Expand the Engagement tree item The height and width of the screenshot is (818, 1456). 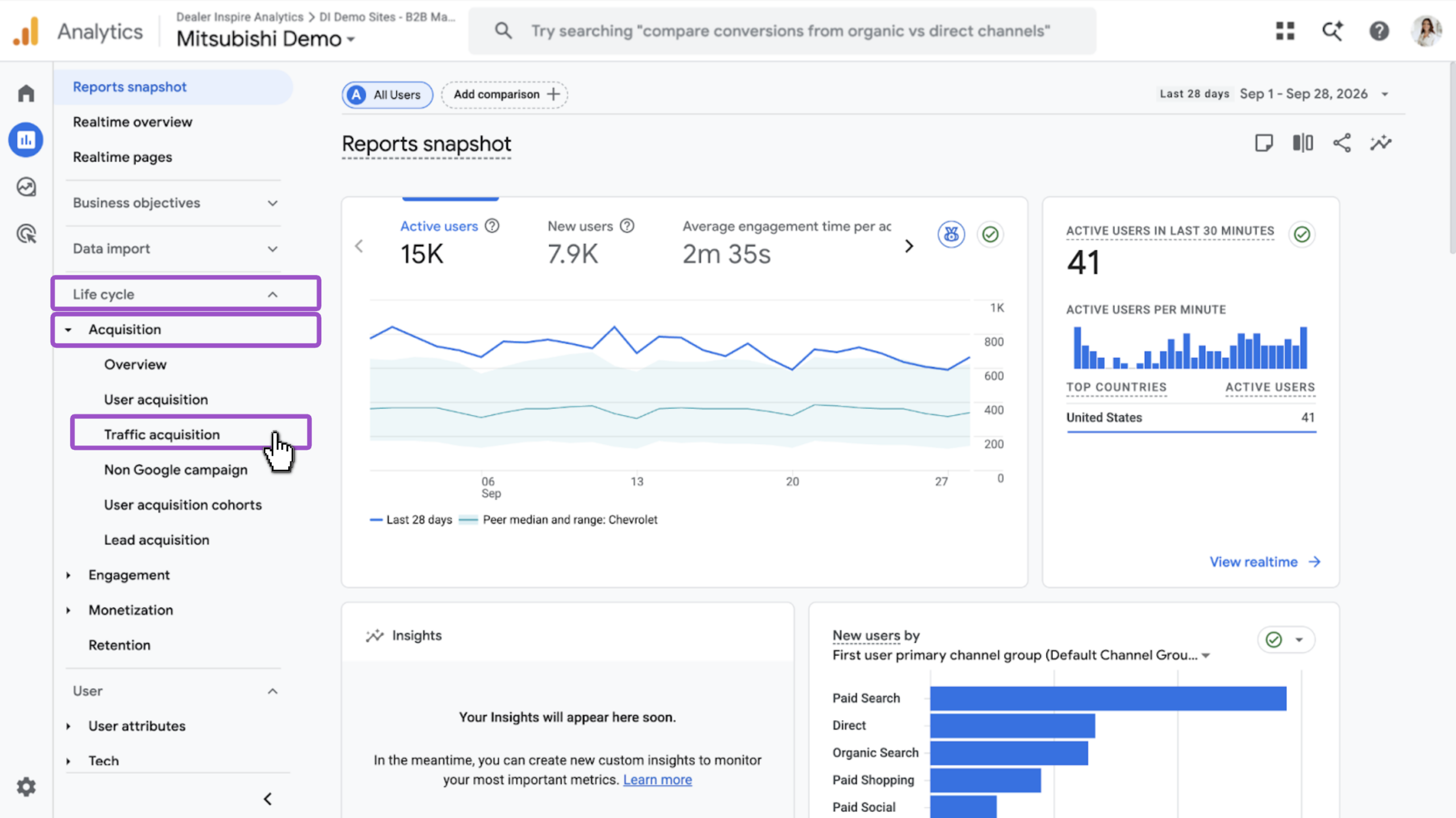pyautogui.click(x=68, y=575)
